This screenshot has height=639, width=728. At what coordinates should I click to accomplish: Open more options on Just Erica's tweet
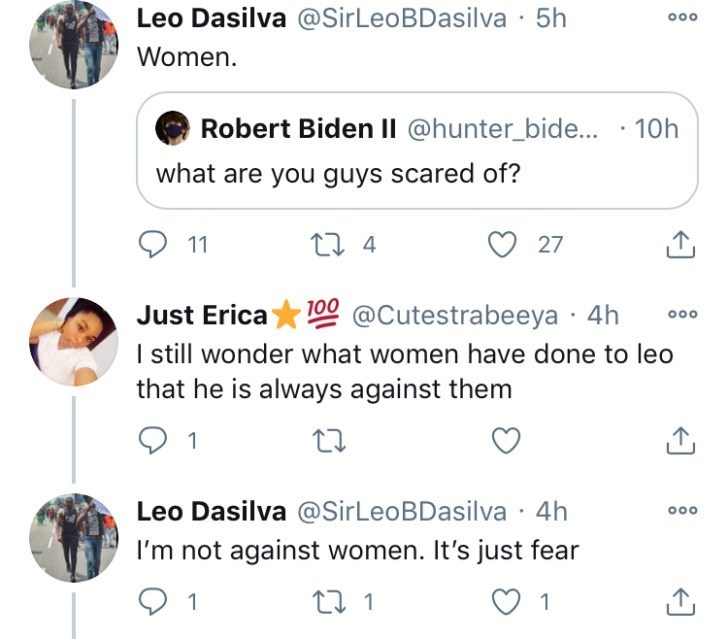click(681, 315)
